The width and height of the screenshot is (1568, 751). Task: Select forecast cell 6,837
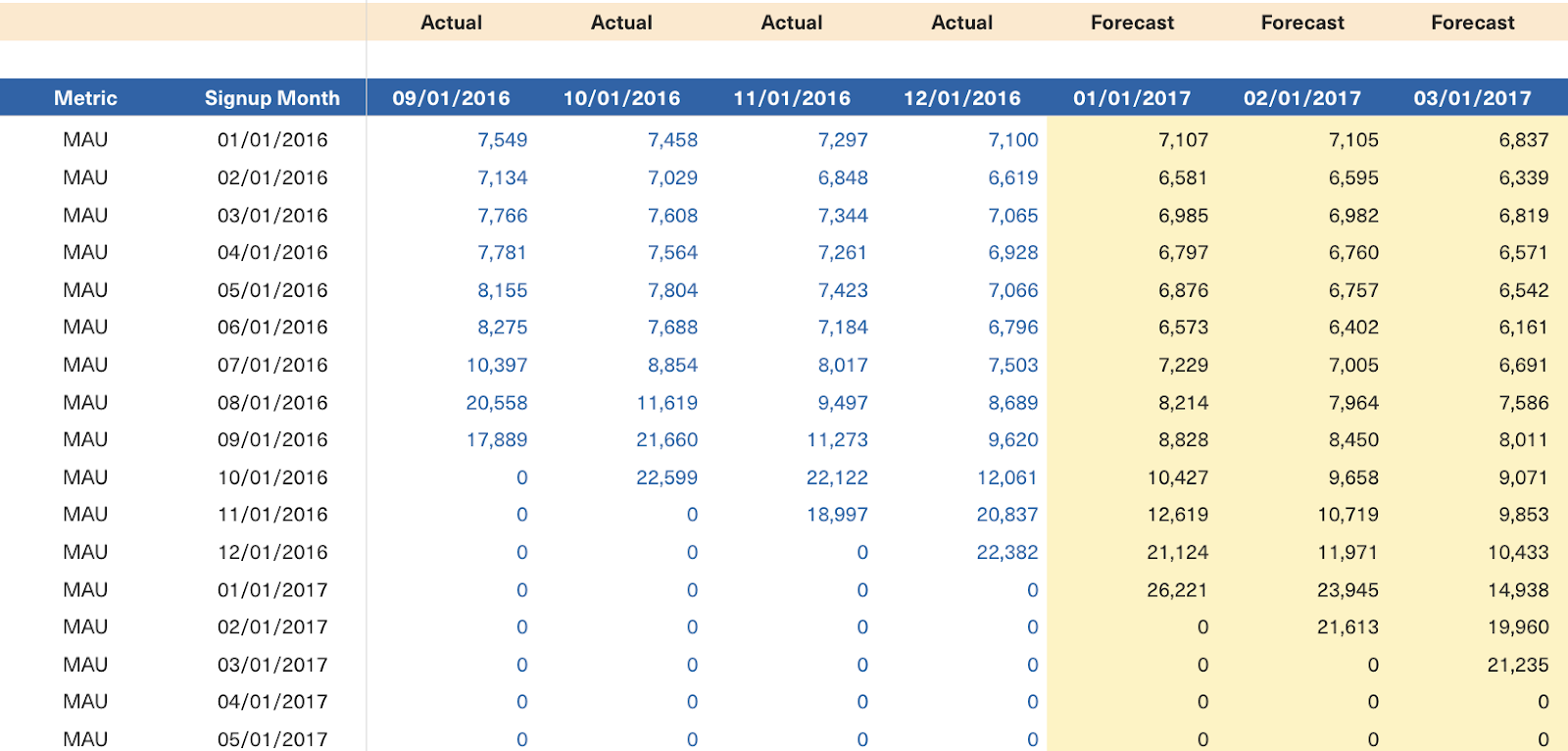pyautogui.click(x=1524, y=140)
